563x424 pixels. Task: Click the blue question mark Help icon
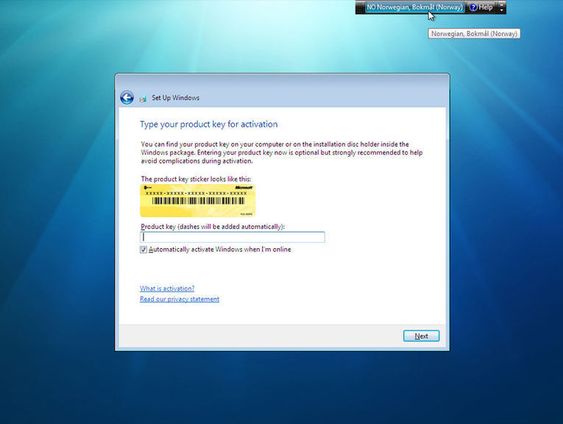tap(474, 7)
